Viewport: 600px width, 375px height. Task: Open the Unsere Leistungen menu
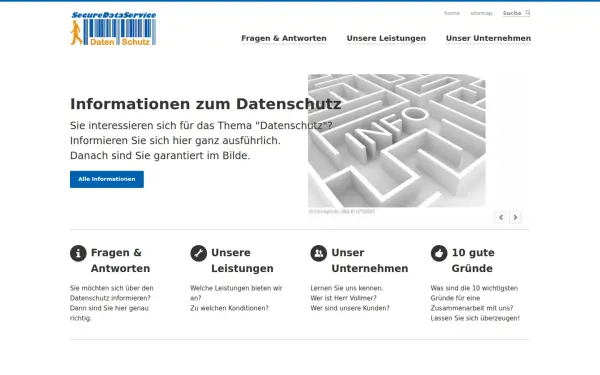[386, 38]
